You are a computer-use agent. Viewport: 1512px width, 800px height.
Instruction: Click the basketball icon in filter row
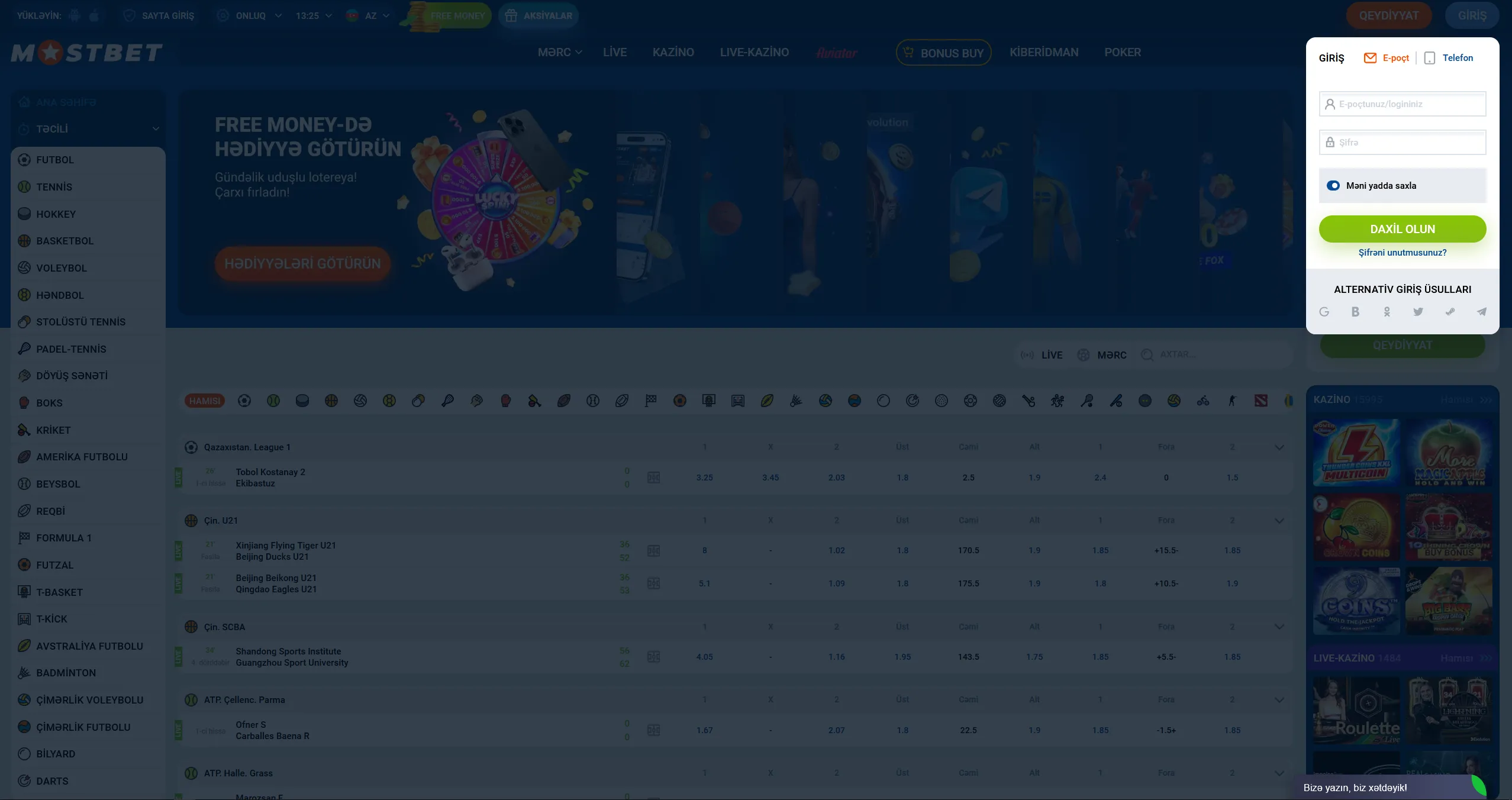point(331,401)
